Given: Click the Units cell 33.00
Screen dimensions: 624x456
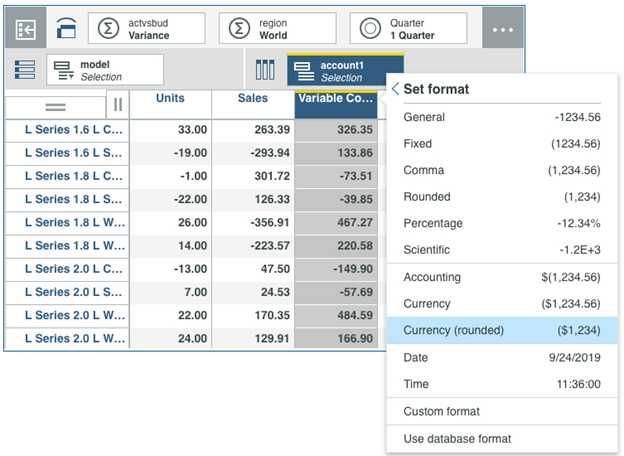Looking at the screenshot, I should point(170,130).
